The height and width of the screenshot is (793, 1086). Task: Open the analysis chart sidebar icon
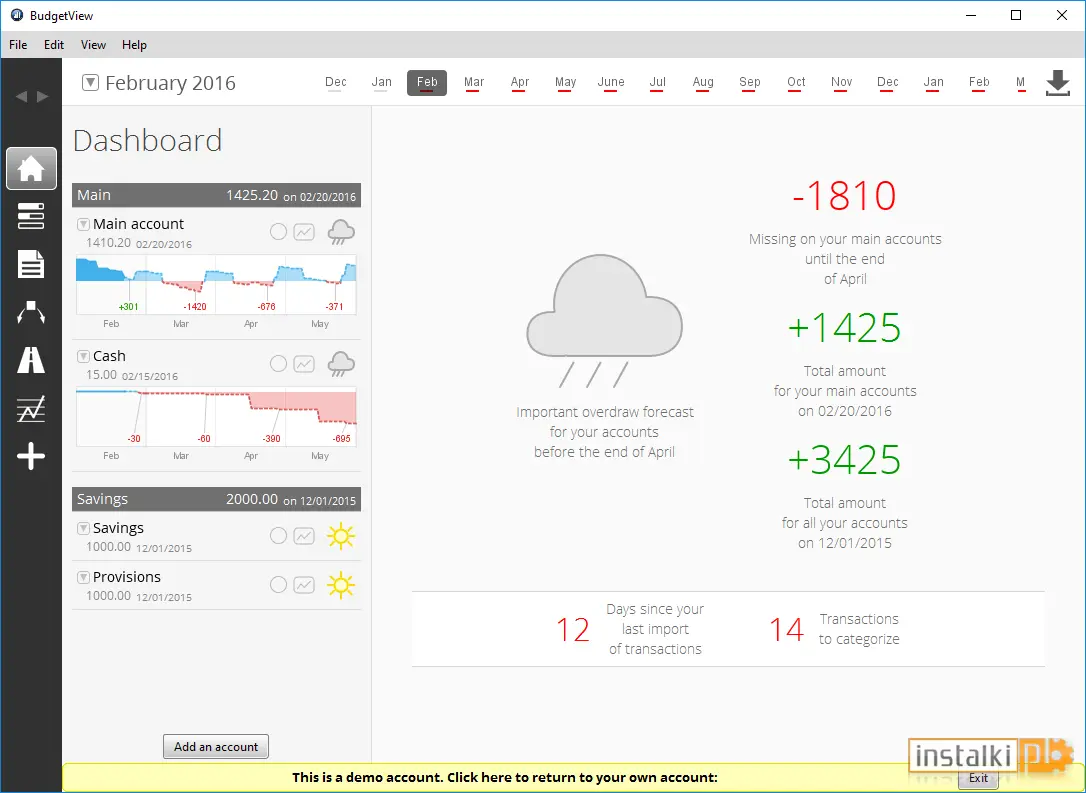31,409
